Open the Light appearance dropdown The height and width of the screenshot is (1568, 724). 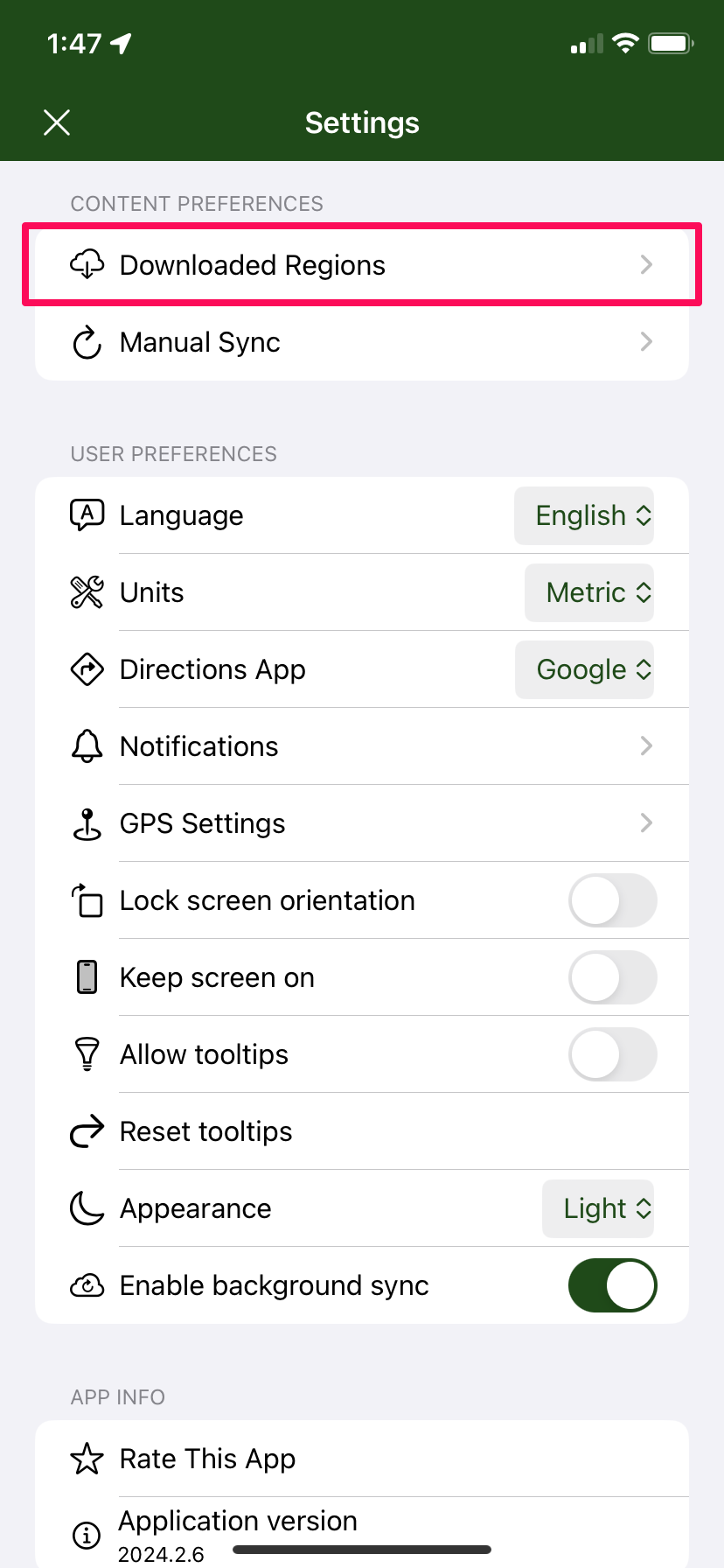point(598,1208)
